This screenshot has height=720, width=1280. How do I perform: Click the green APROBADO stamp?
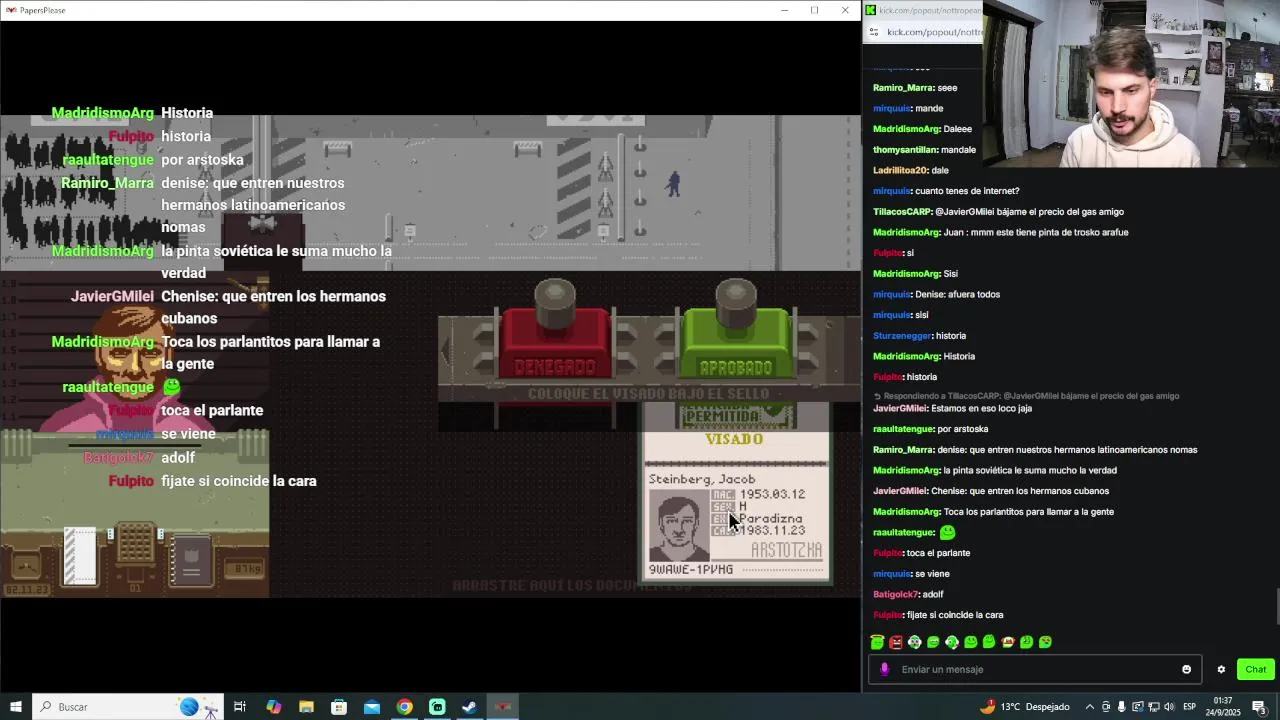click(736, 345)
